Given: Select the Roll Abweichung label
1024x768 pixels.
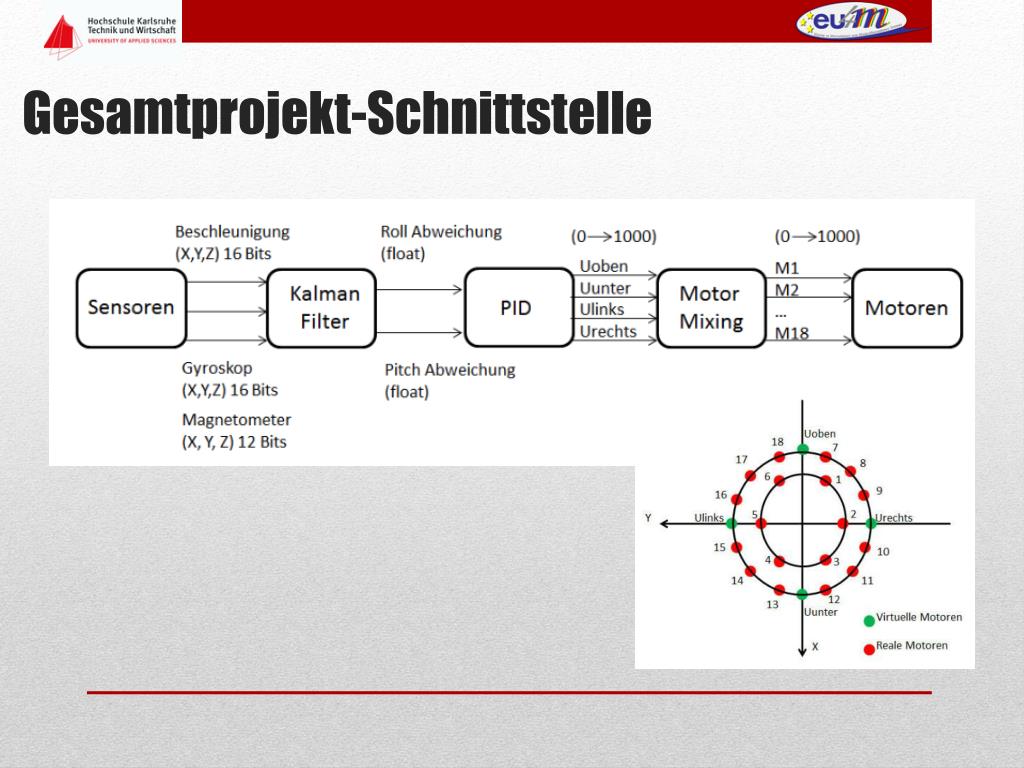Looking at the screenshot, I should click(441, 232).
